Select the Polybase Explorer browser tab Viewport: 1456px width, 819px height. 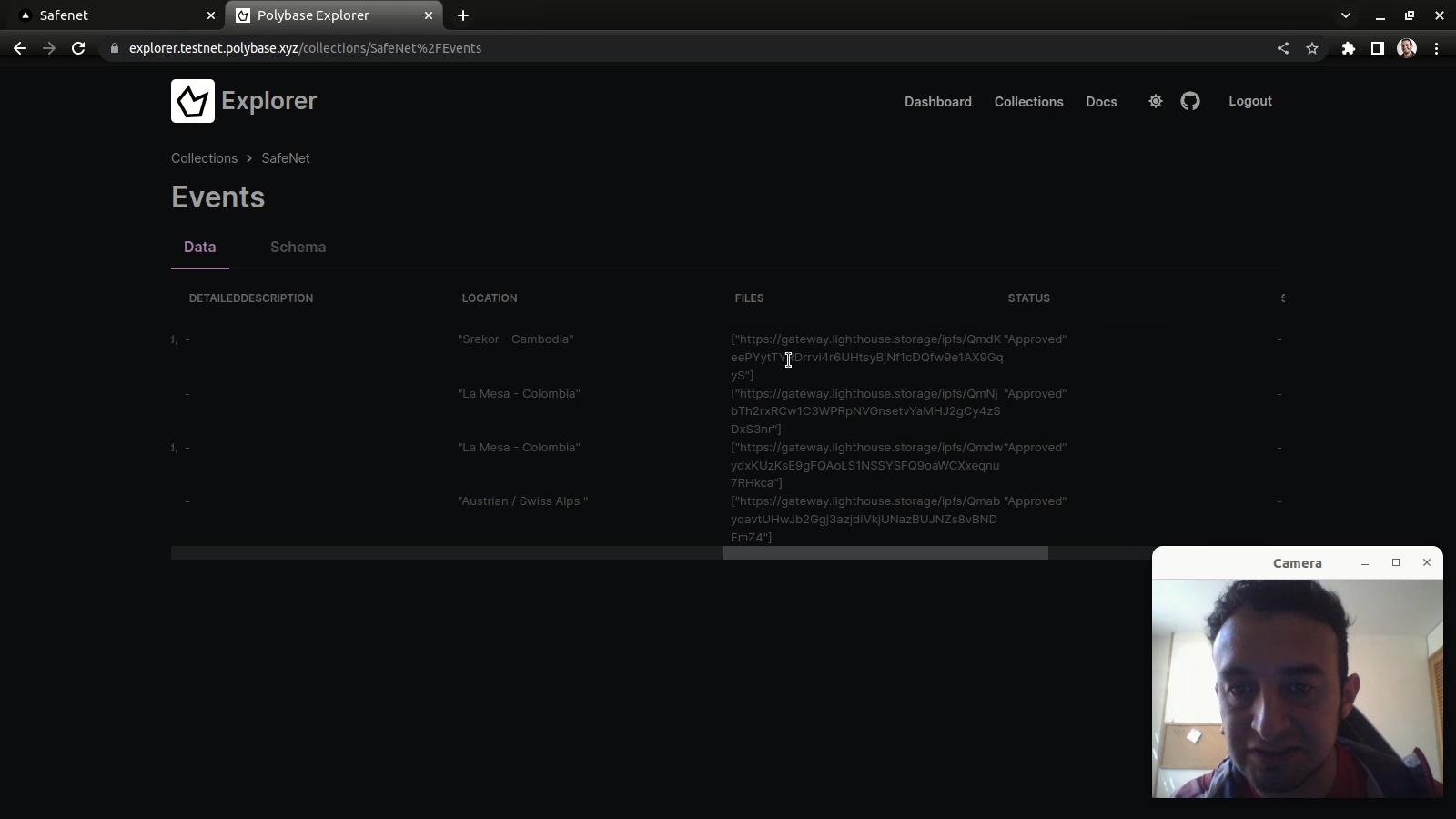[334, 15]
